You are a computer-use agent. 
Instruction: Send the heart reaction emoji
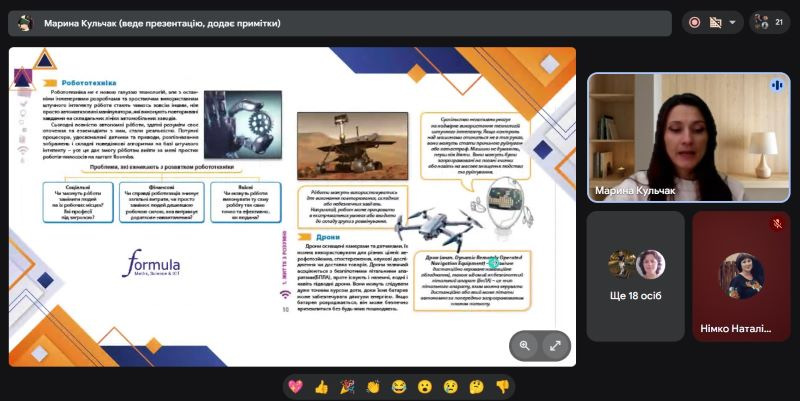click(295, 386)
